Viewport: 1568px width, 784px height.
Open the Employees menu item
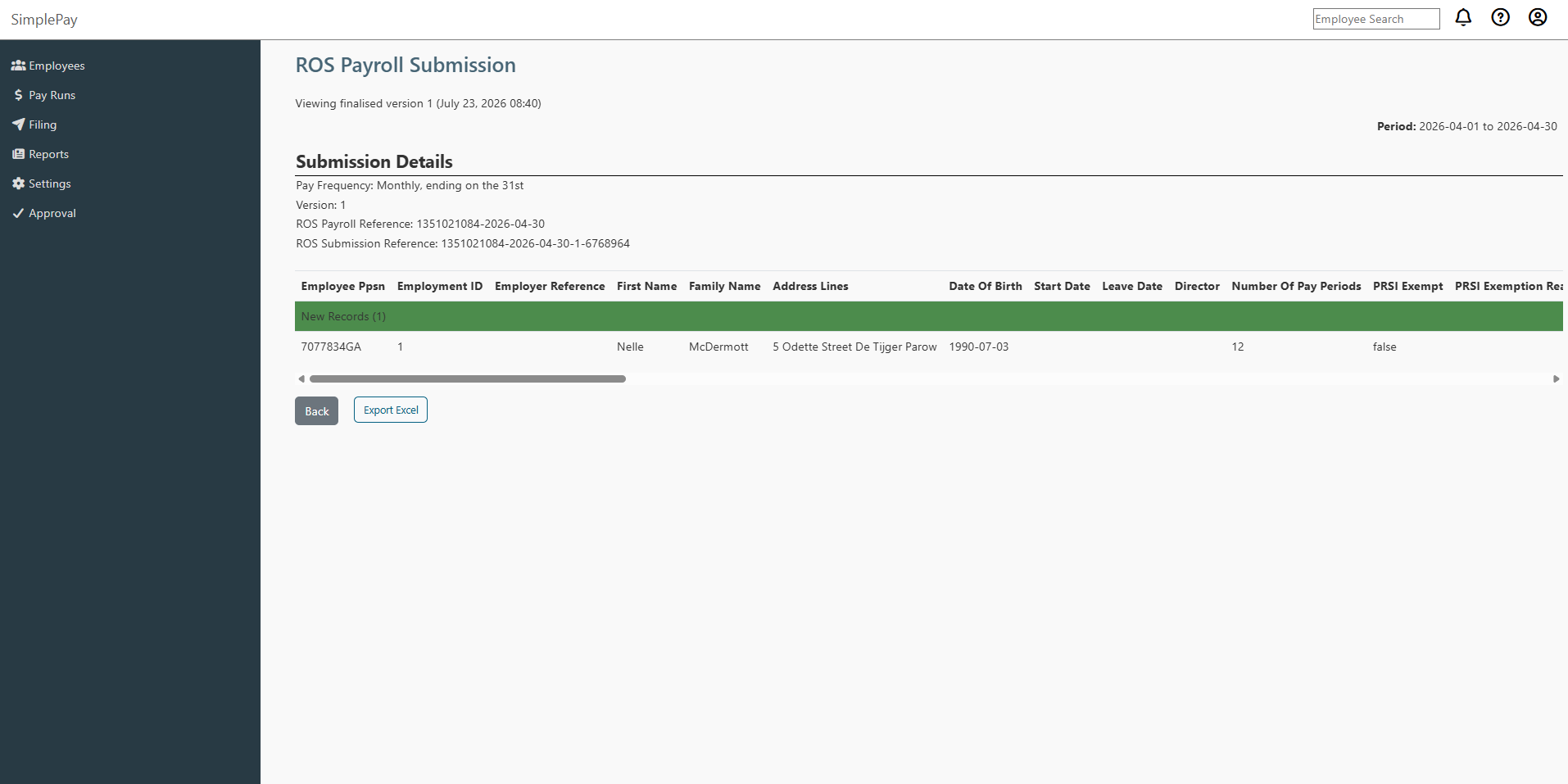click(x=57, y=66)
